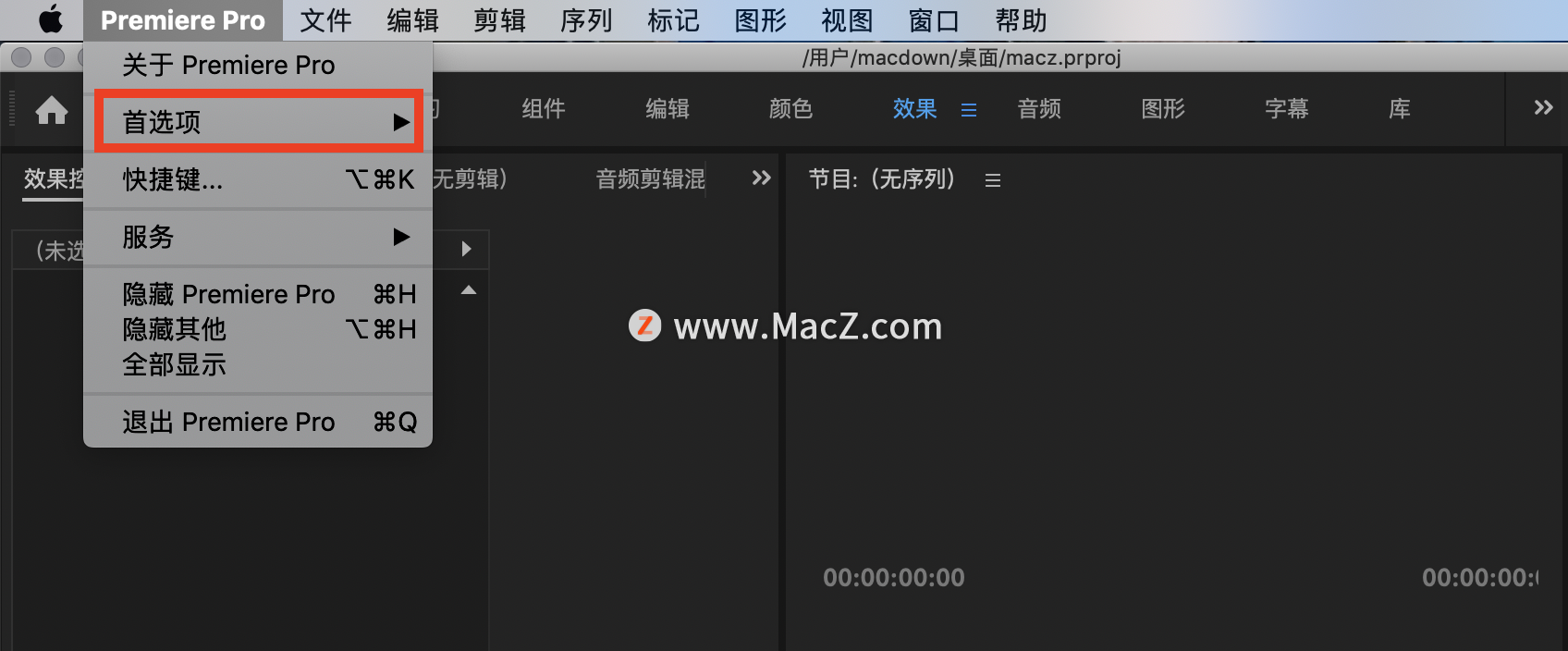
Task: Open the 标记 menu
Action: 673,20
